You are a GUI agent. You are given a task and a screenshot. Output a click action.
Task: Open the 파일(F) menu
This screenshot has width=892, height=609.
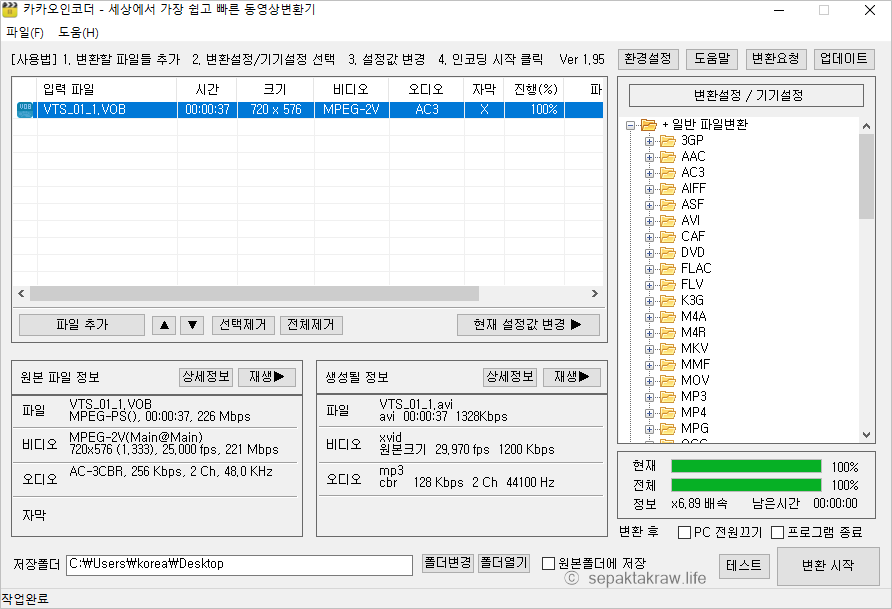point(25,32)
